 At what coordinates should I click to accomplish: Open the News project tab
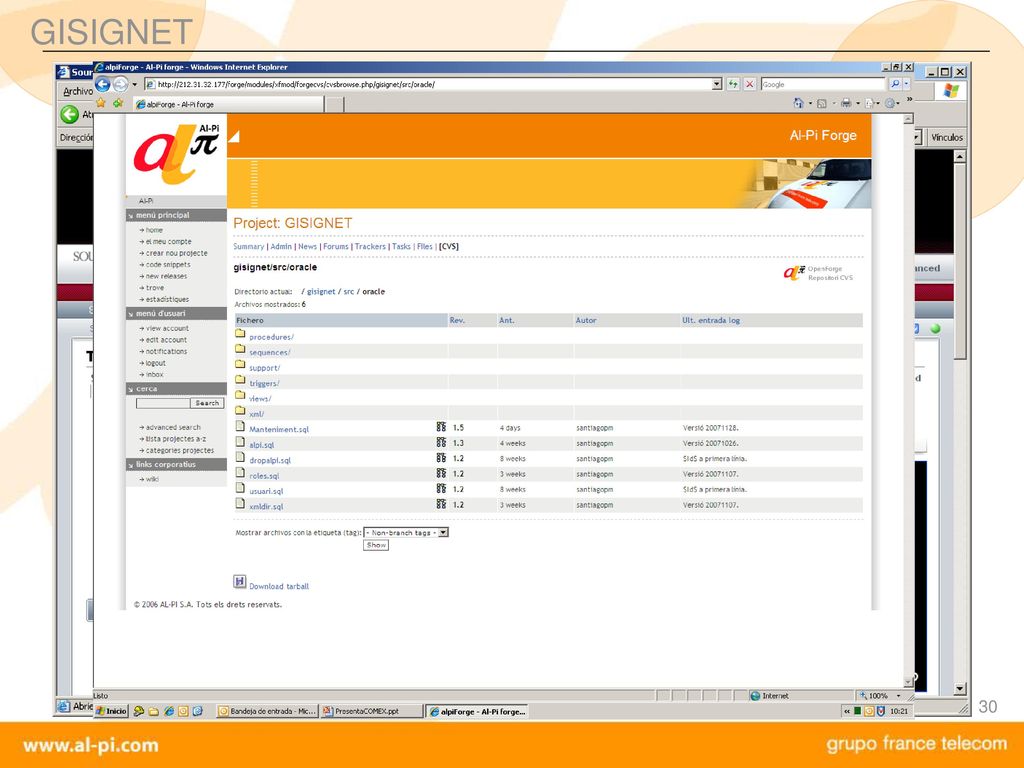point(308,247)
